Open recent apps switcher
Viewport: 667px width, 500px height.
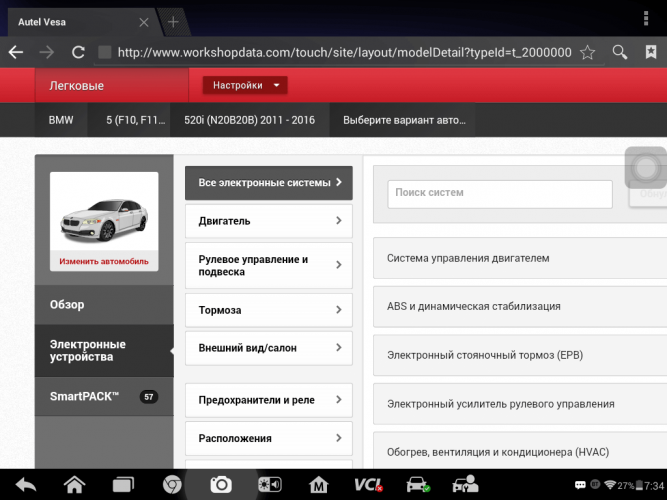(x=123, y=484)
